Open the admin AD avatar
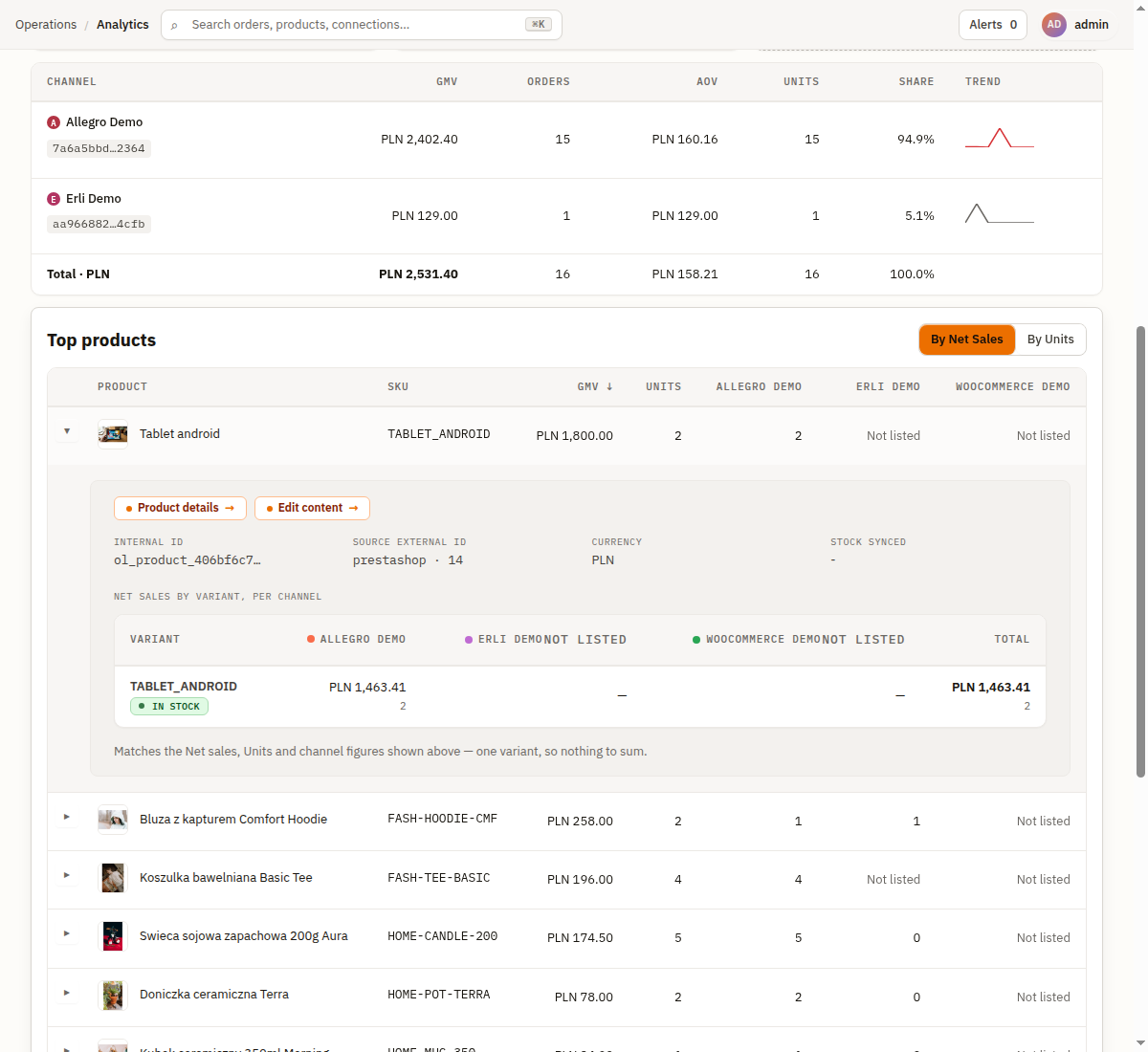Screen dimensions: 1148x1052 coord(1054,25)
